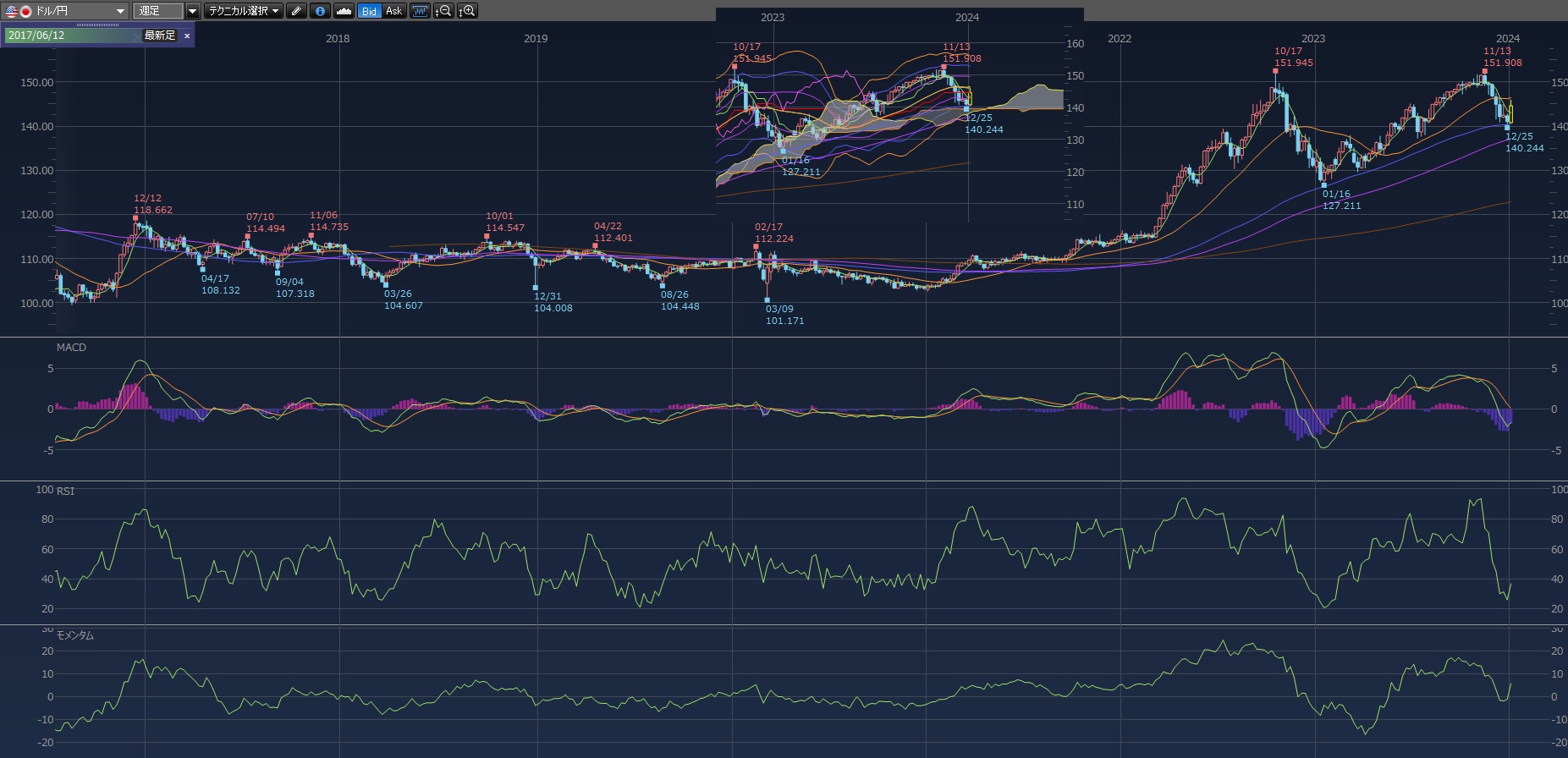Image resolution: width=1568 pixels, height=758 pixels.
Task: Close the date info panel
Action: click(x=187, y=36)
